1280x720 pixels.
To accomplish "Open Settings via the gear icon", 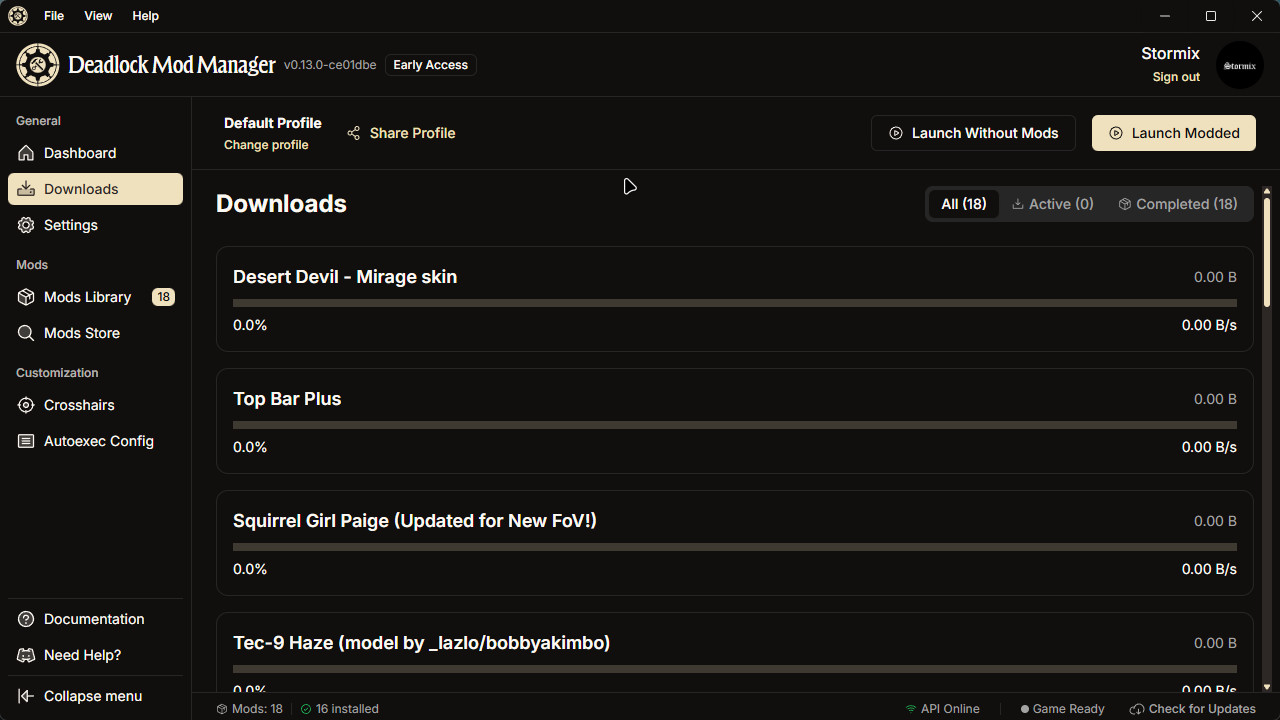I will coord(26,225).
